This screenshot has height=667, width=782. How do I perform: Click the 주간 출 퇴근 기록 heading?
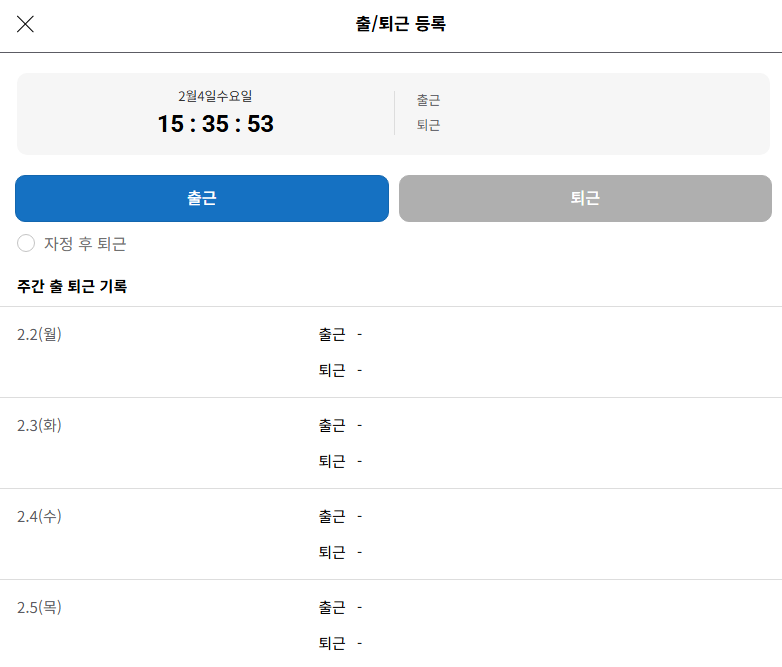click(72, 287)
